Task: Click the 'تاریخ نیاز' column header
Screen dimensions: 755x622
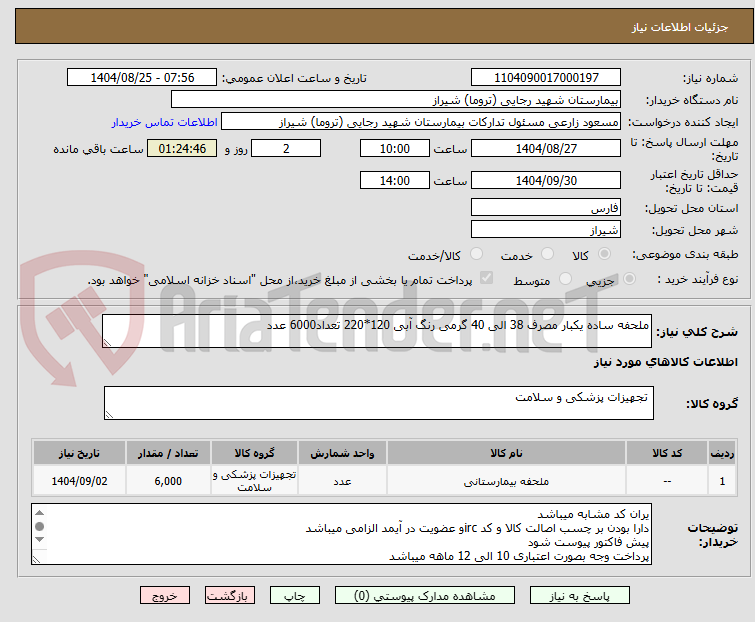Action: pos(79,454)
